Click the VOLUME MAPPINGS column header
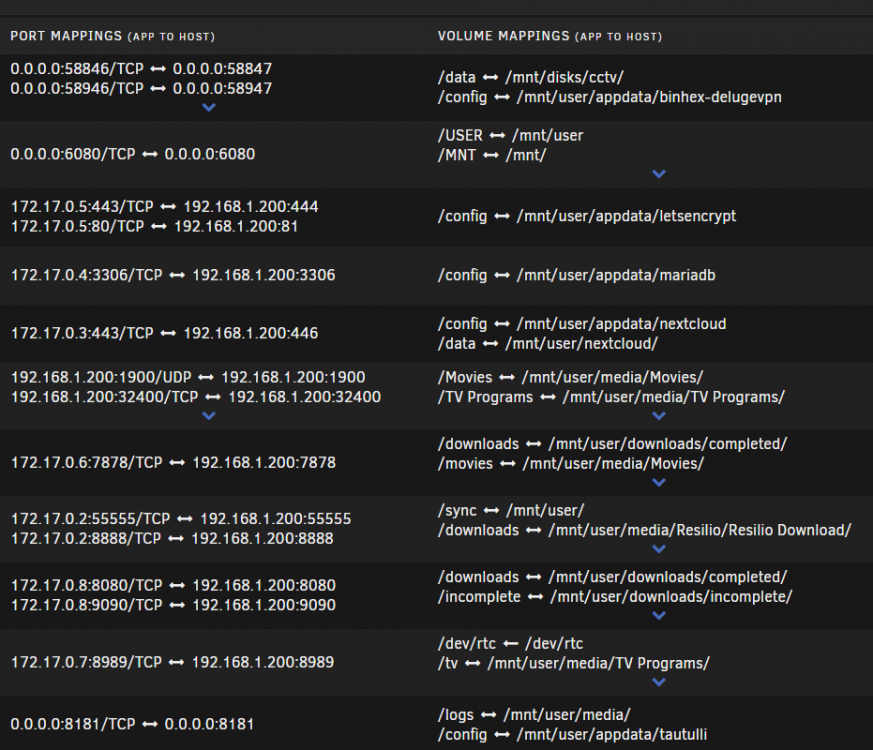The image size is (873, 750). (x=550, y=36)
